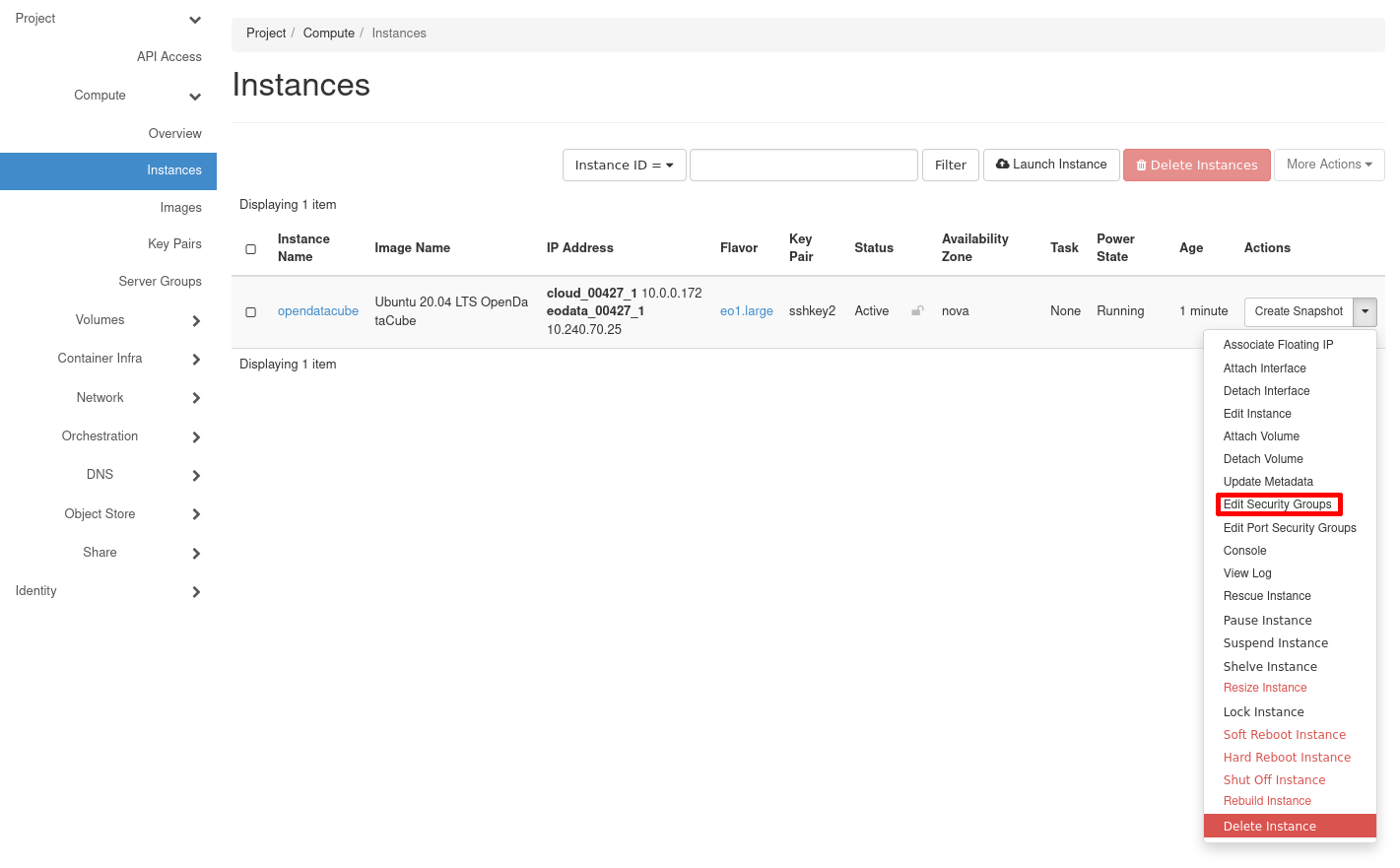Image resolution: width=1400 pixels, height=868 pixels.
Task: Select the opendatacube instance row checkbox
Action: point(251,312)
